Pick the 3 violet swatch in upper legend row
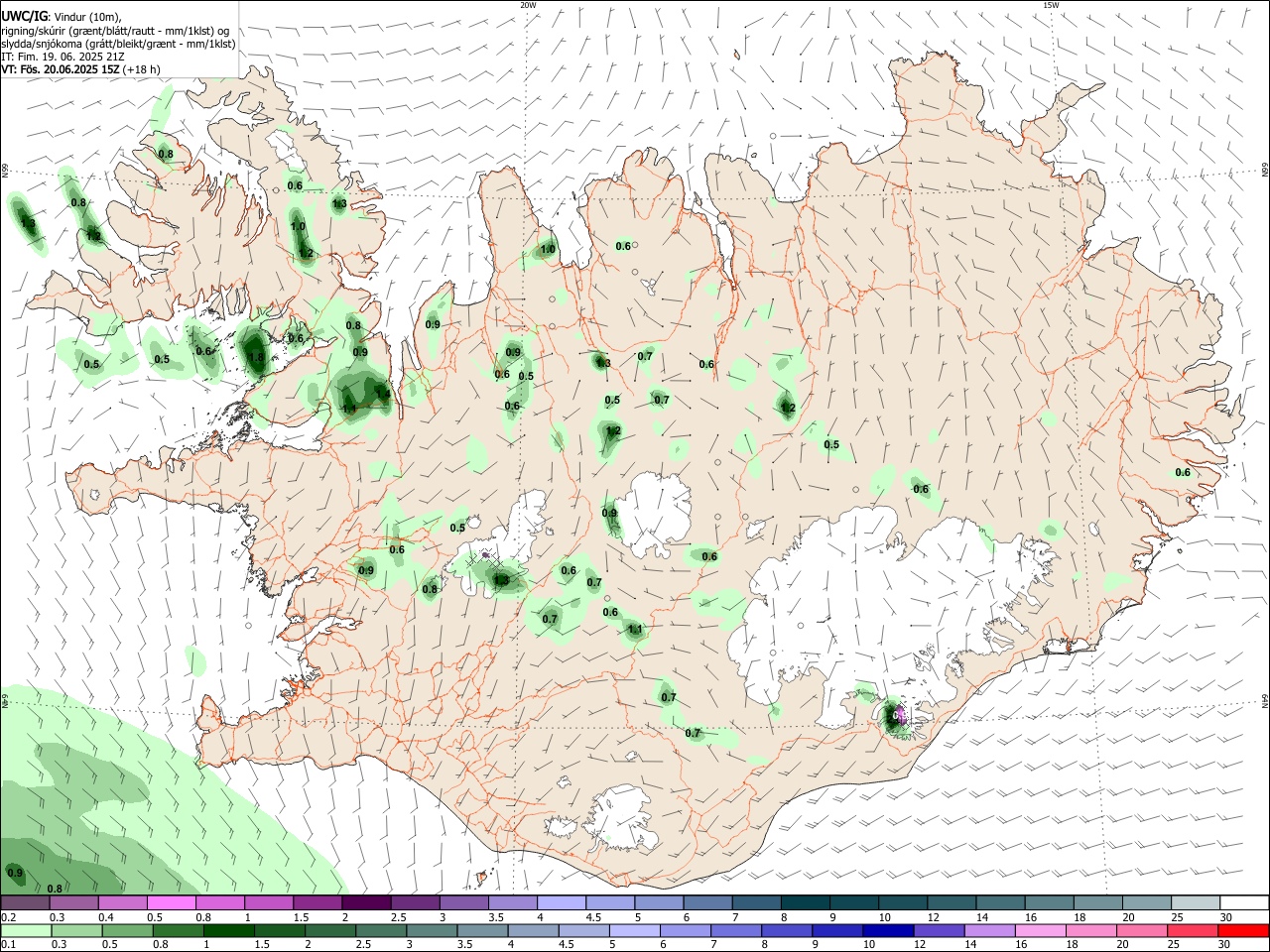This screenshot has width=1270, height=952. [x=462, y=903]
